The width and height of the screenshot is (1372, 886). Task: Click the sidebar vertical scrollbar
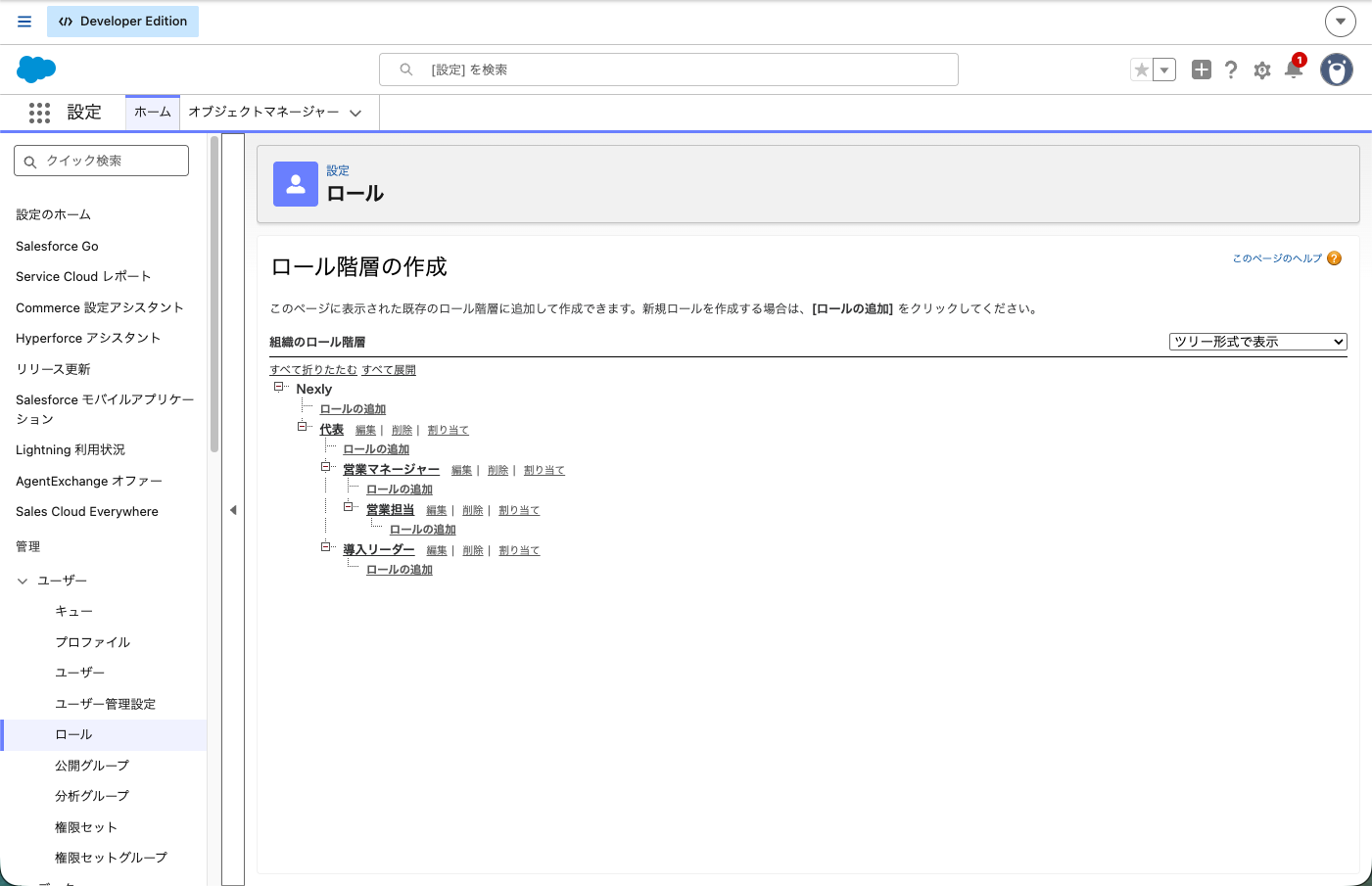(214, 294)
